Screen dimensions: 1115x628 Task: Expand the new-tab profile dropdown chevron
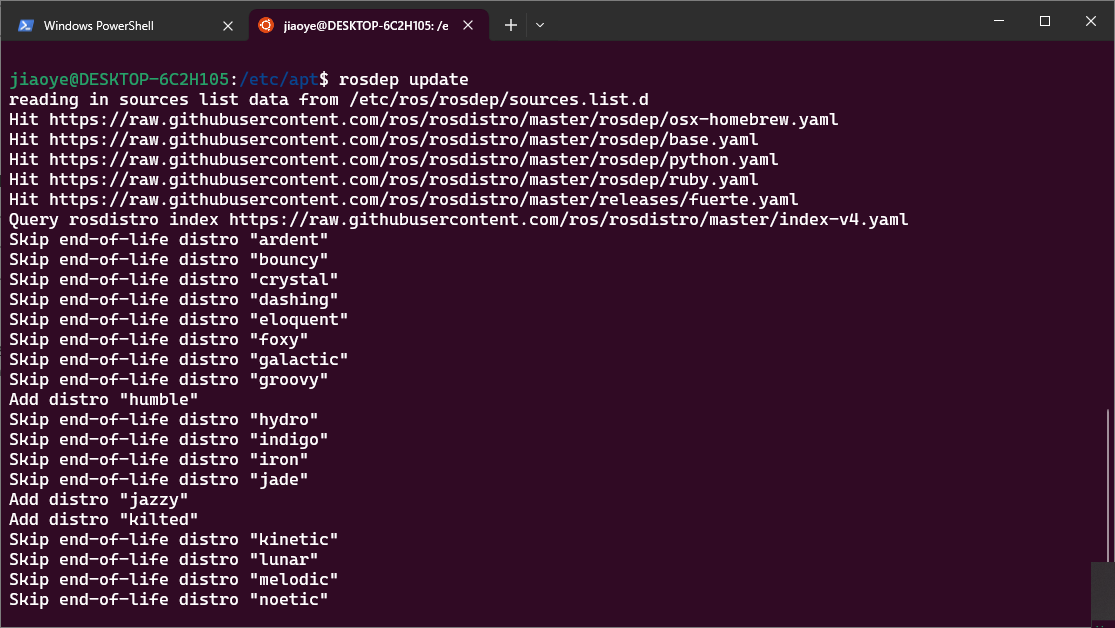point(540,25)
